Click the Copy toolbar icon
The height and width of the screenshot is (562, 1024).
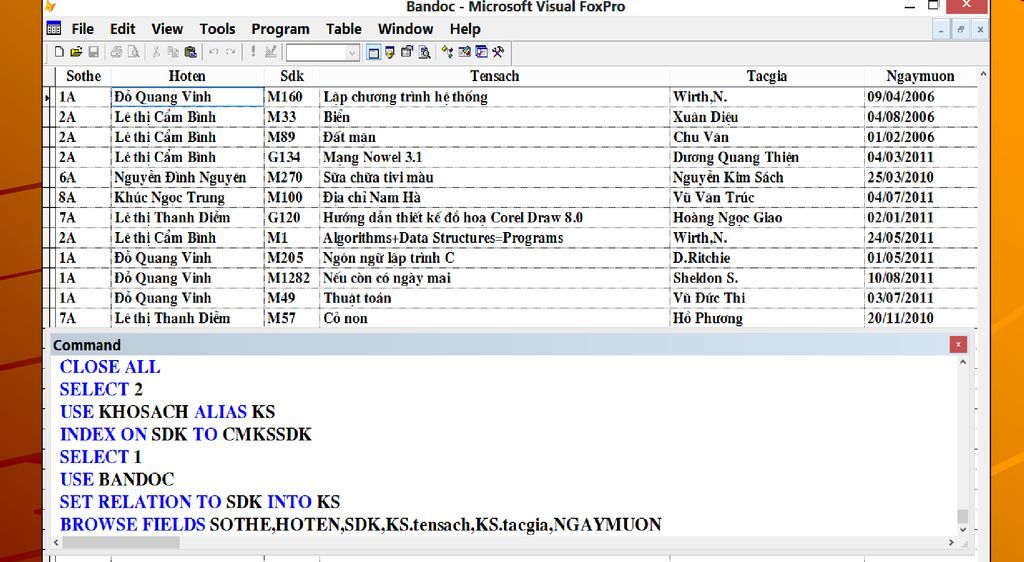(173, 52)
